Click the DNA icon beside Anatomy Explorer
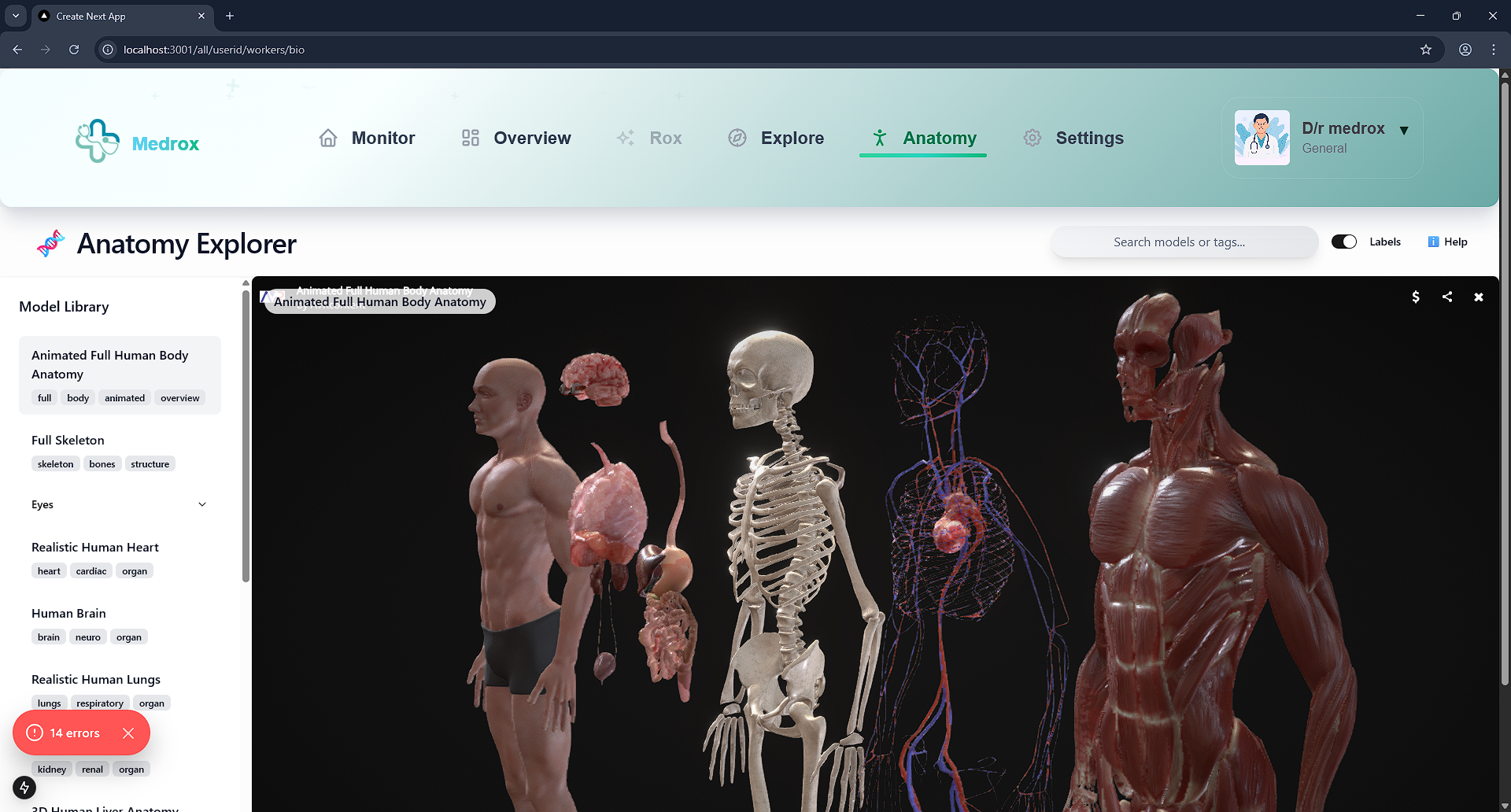 click(51, 243)
